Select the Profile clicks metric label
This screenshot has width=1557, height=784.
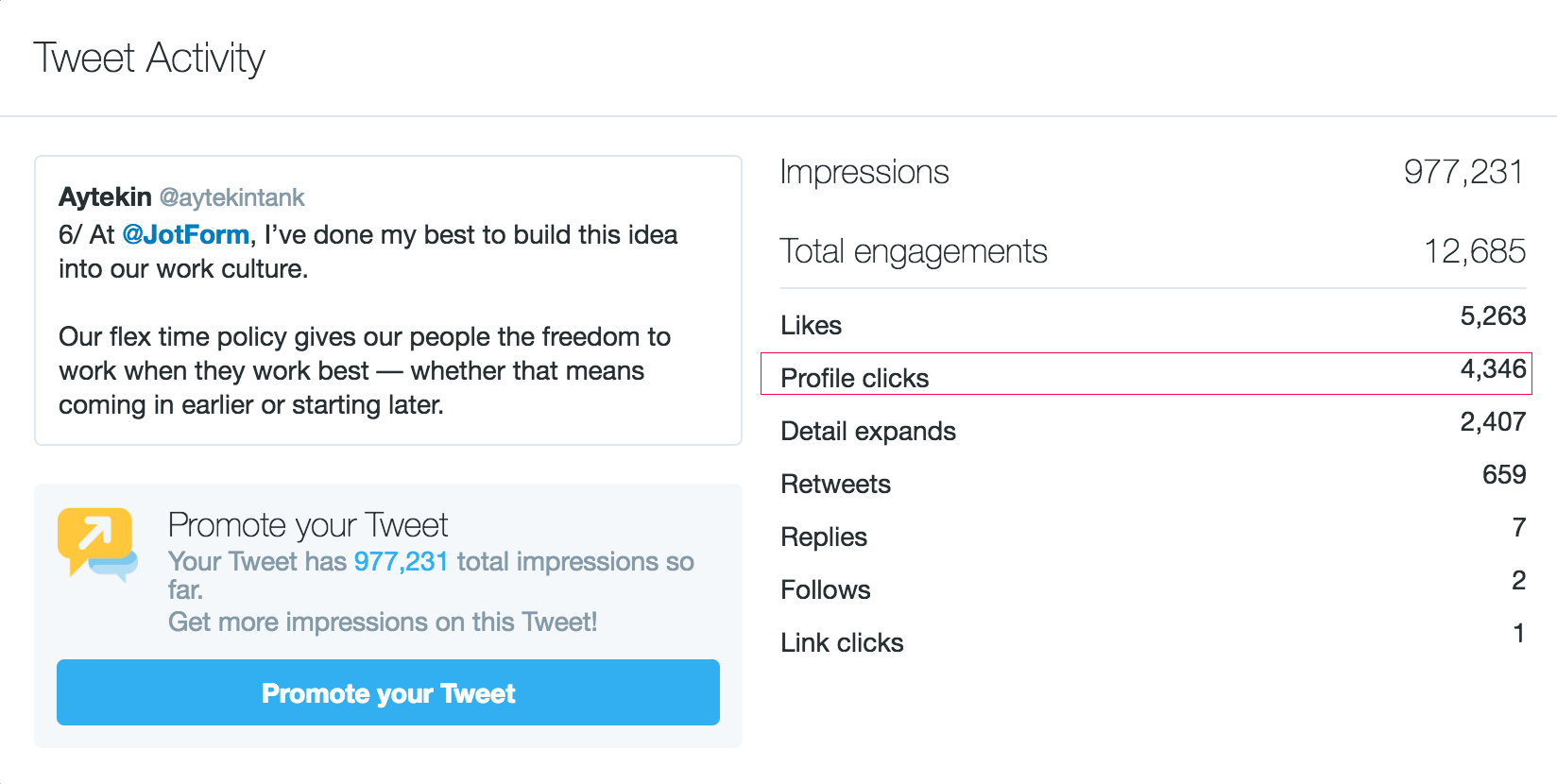[x=854, y=378]
